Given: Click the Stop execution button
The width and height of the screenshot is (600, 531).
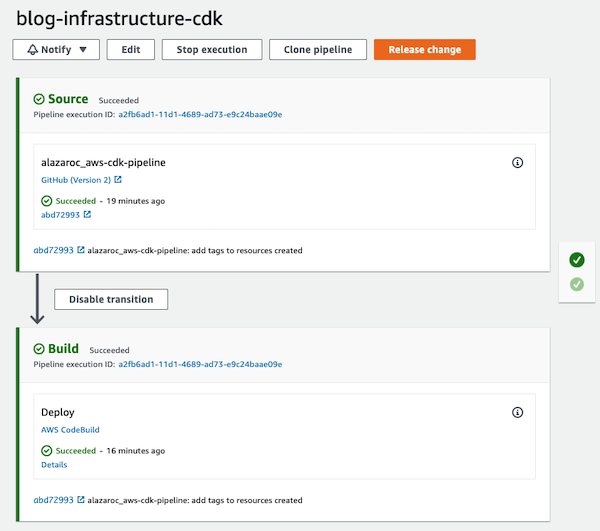Looking at the screenshot, I should click(212, 49).
